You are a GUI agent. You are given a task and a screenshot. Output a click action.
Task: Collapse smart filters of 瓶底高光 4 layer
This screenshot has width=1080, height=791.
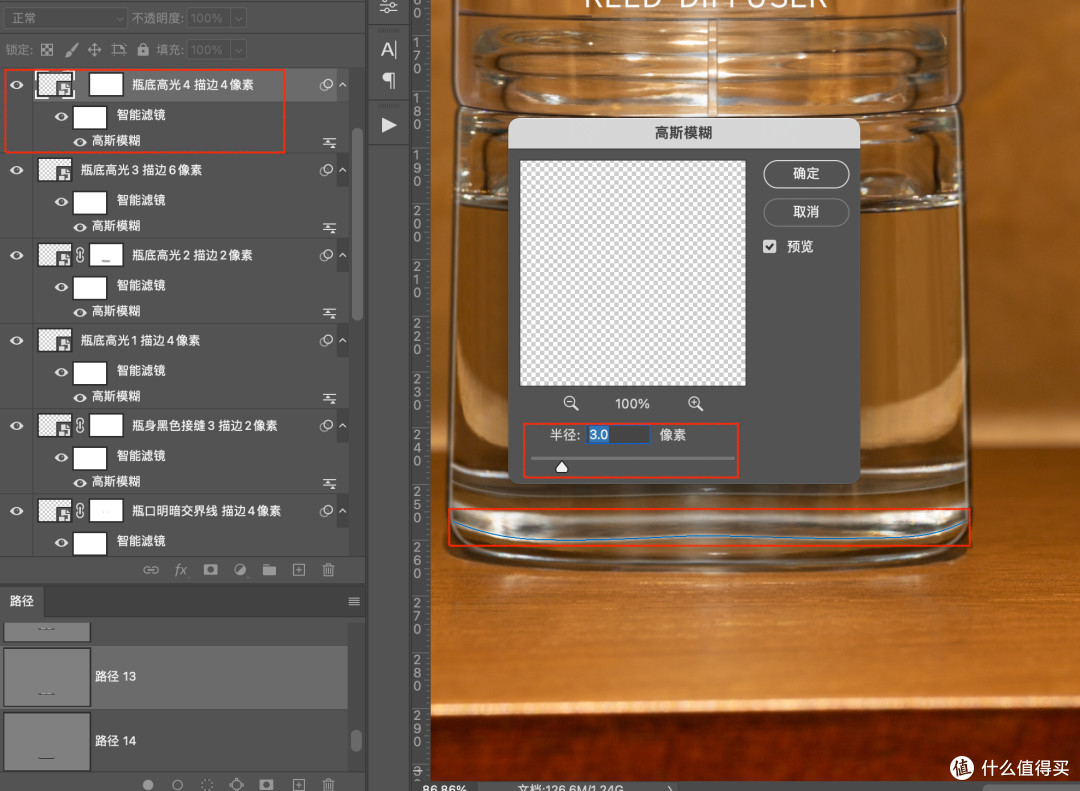[342, 85]
